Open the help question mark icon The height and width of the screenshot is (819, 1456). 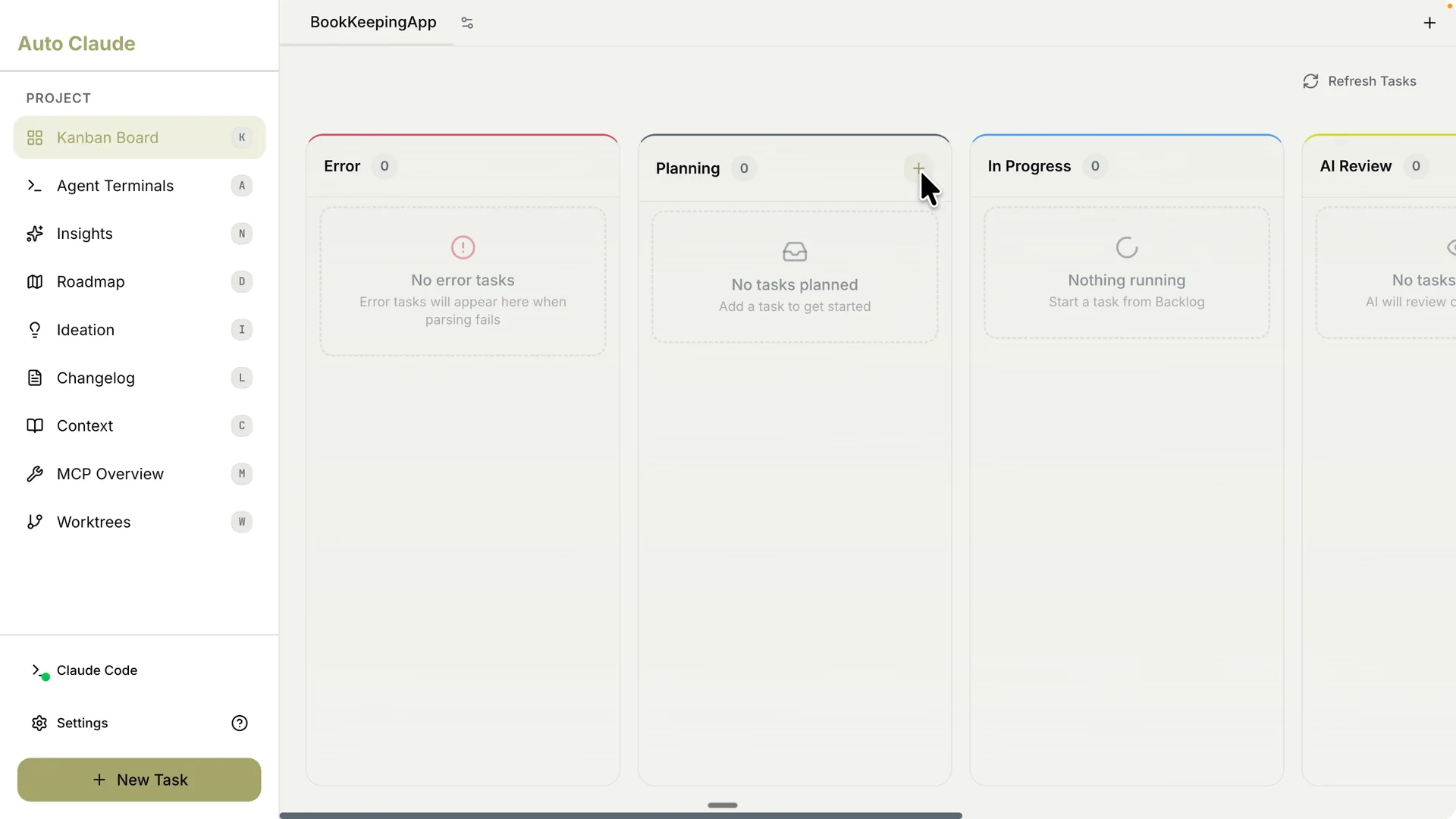(240, 723)
